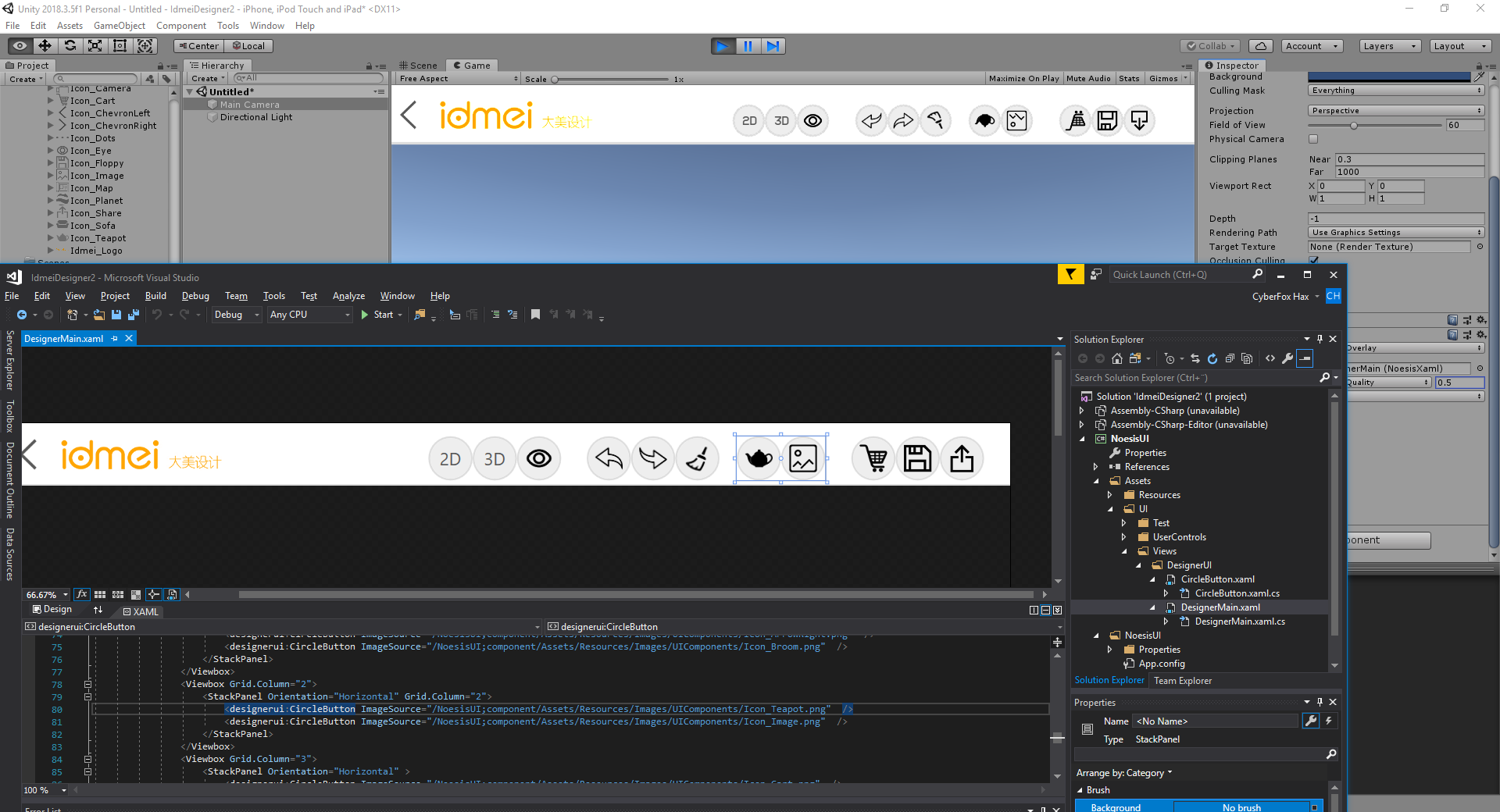
Task: Expand Icon_Teapot asset in Project panel
Action: 51,238
